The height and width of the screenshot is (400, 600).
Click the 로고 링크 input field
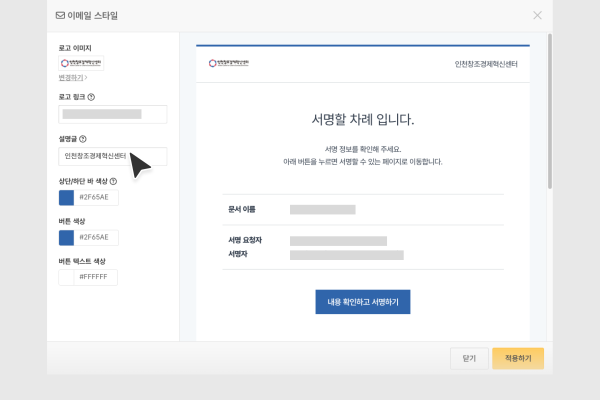coord(112,114)
